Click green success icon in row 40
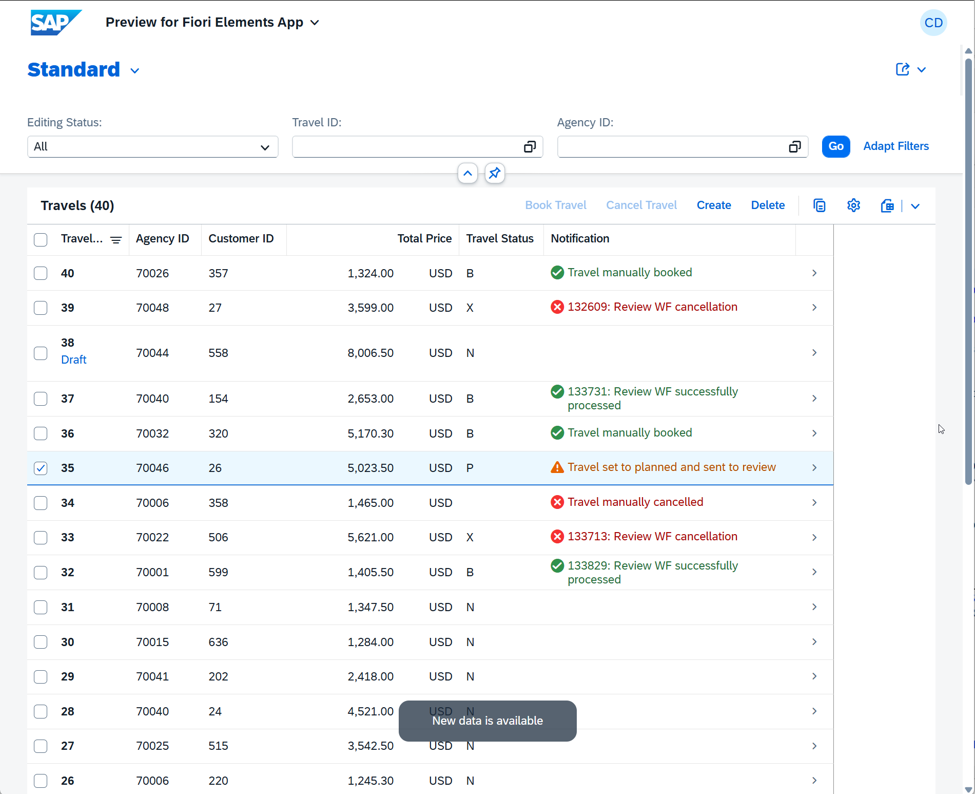 (557, 272)
